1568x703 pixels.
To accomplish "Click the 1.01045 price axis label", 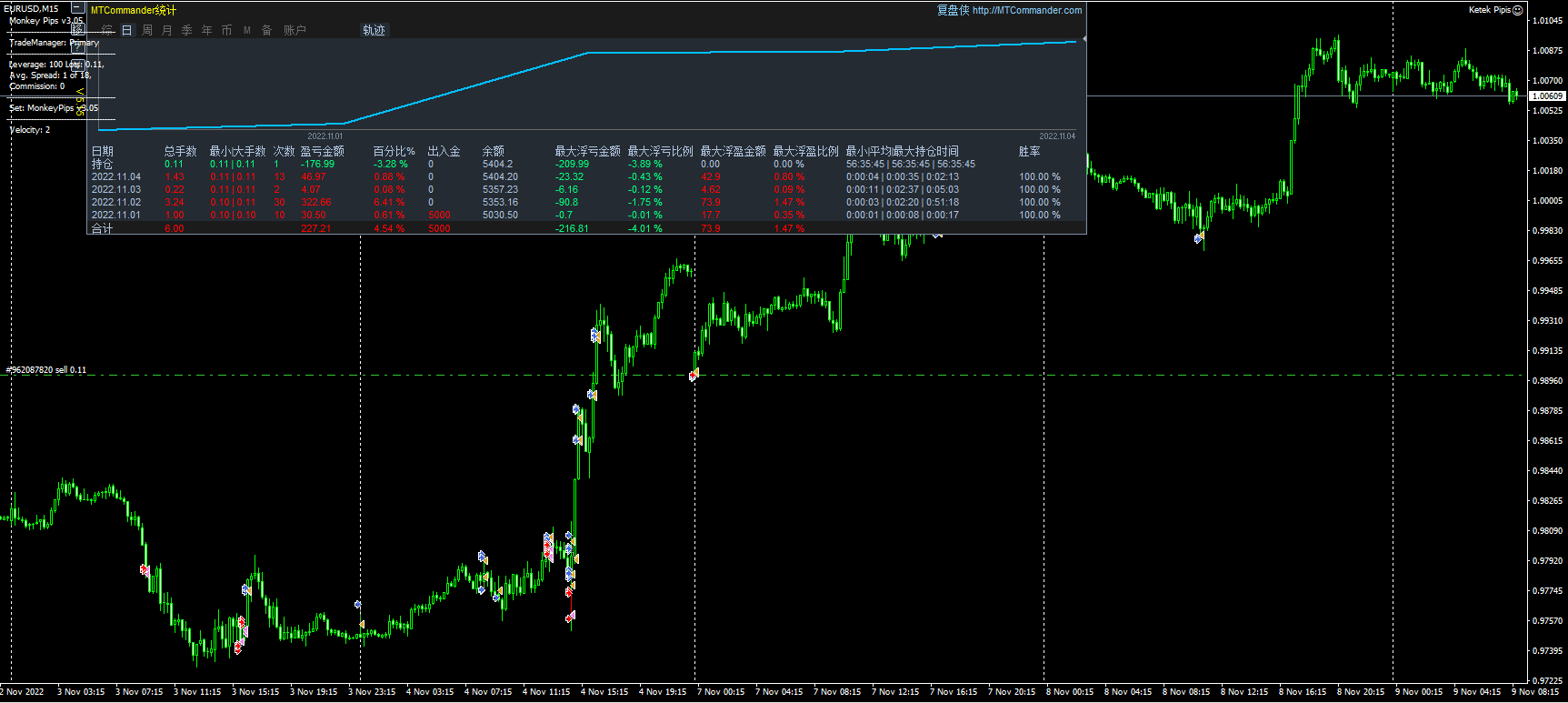I will [1547, 20].
